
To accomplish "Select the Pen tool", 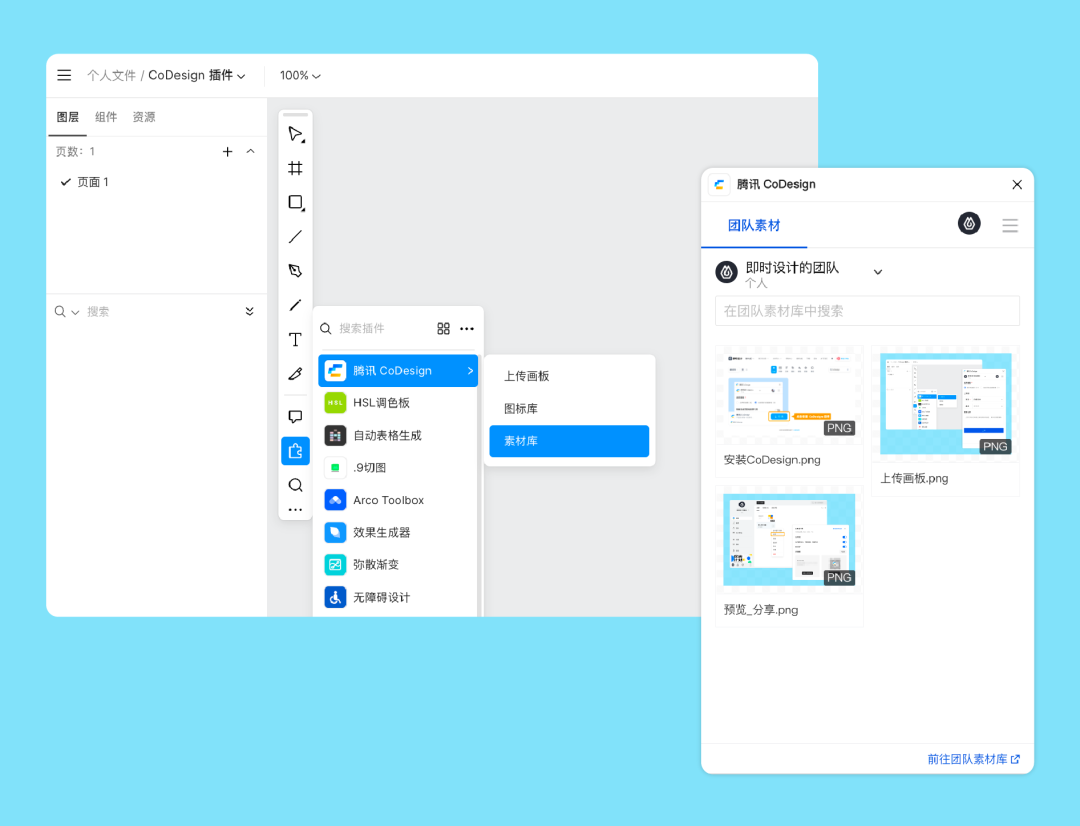I will coord(295,271).
